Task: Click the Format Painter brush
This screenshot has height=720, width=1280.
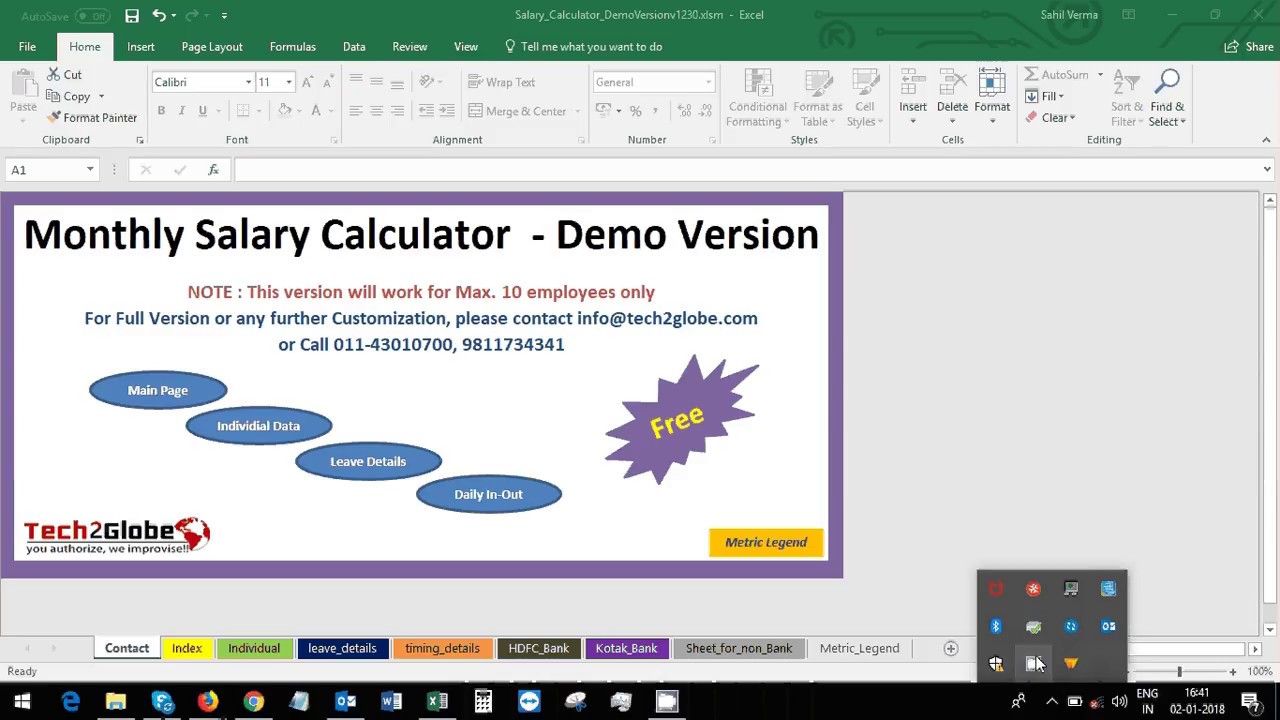Action: coord(54,117)
